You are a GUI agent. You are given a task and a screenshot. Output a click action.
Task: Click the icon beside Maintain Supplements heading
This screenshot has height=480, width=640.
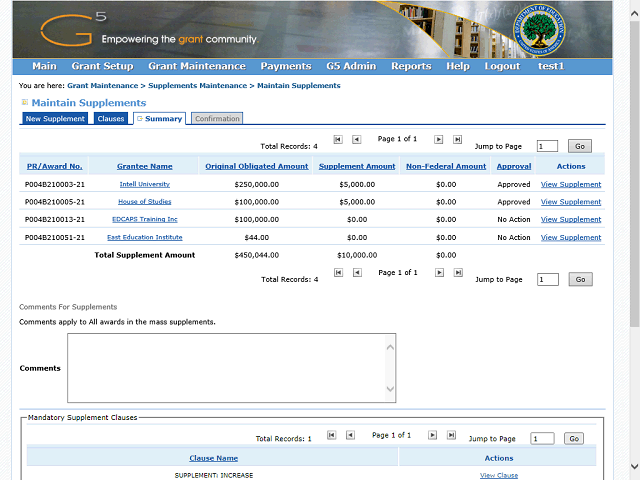25,103
